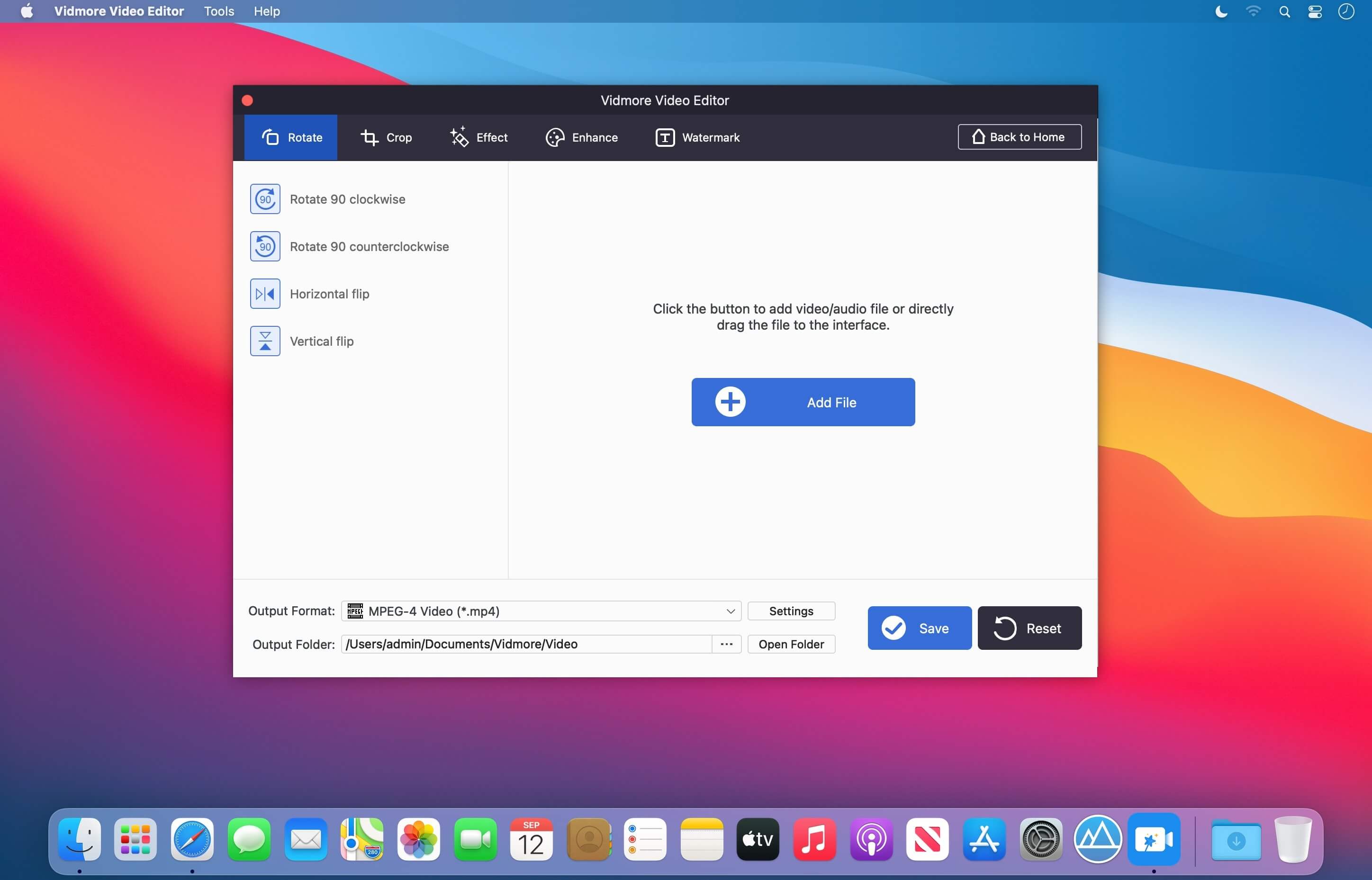Click the Open Folder button

791,644
